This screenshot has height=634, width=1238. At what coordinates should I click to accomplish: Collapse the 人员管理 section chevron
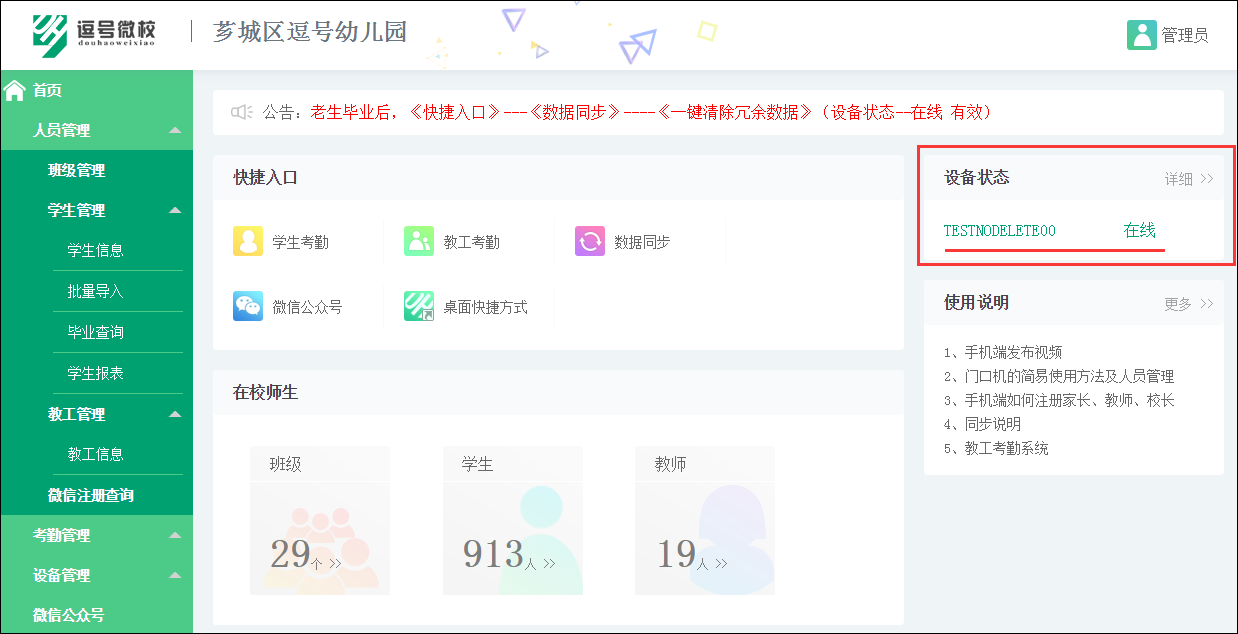(177, 130)
